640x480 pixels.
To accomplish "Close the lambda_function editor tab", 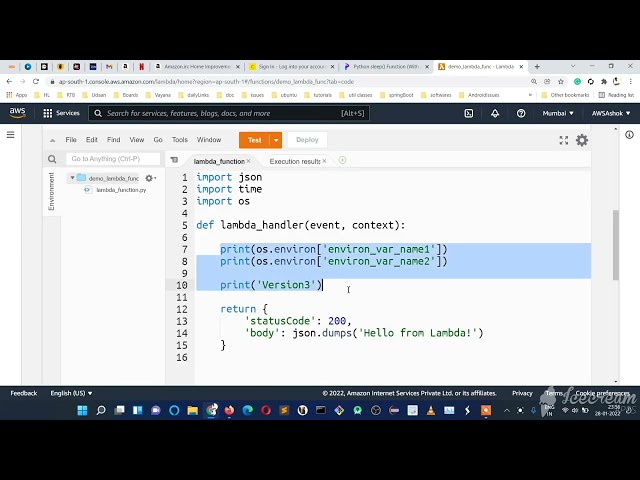I will (248, 161).
